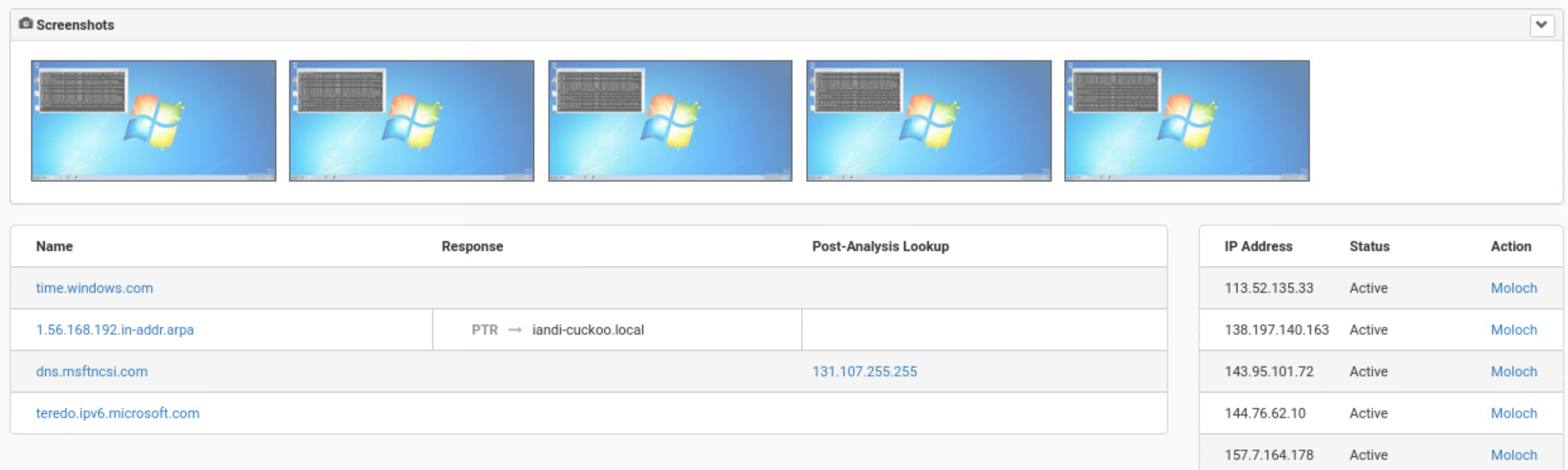Open Moloch for IP 157.7.164.178
This screenshot has width=1568, height=470.
coord(1513,455)
